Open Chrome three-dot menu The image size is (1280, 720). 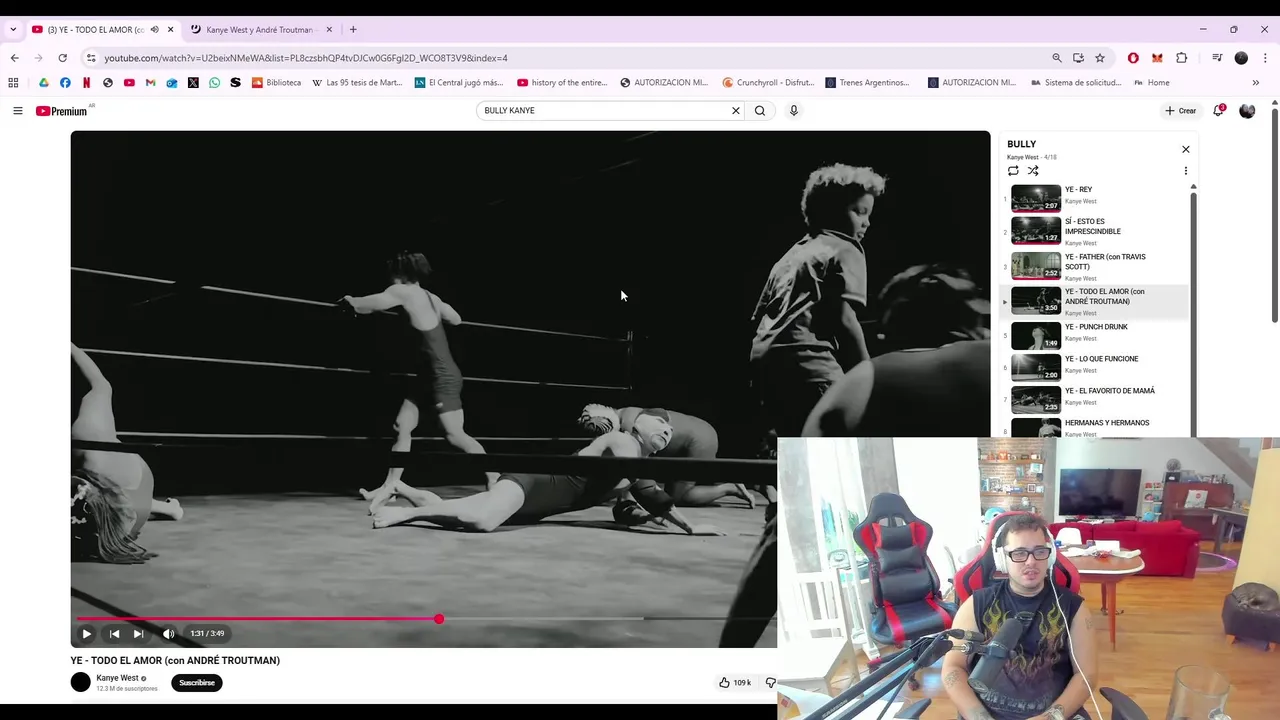[x=1265, y=58]
